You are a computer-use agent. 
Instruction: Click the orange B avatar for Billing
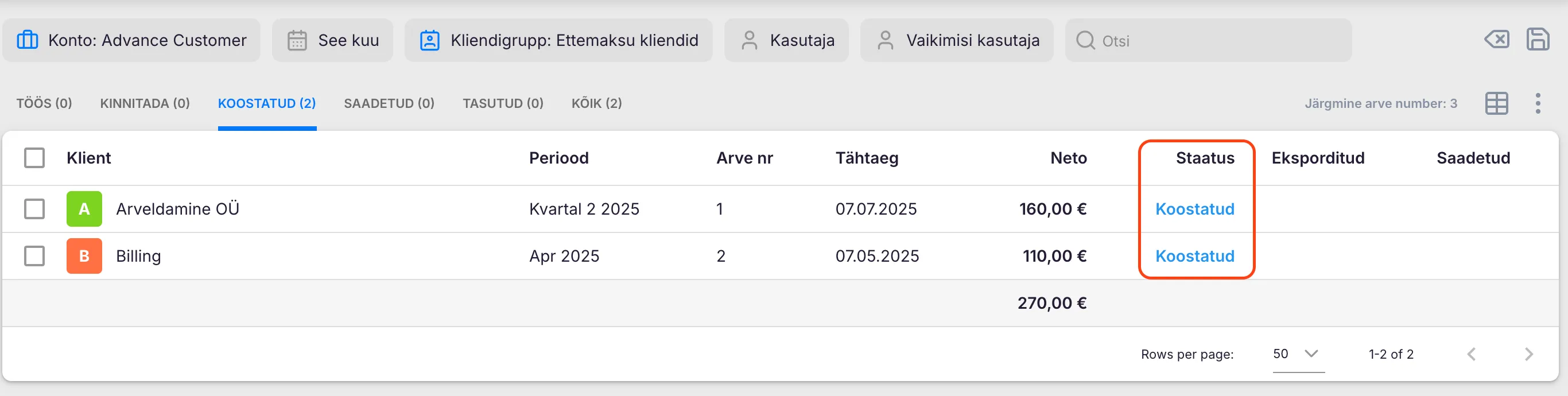pyautogui.click(x=84, y=256)
